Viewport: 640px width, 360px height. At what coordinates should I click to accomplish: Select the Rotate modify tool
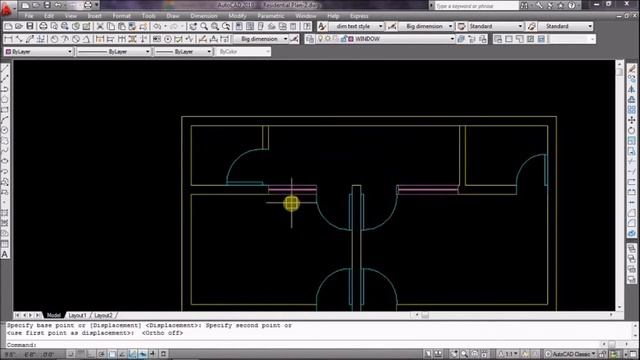[x=631, y=130]
